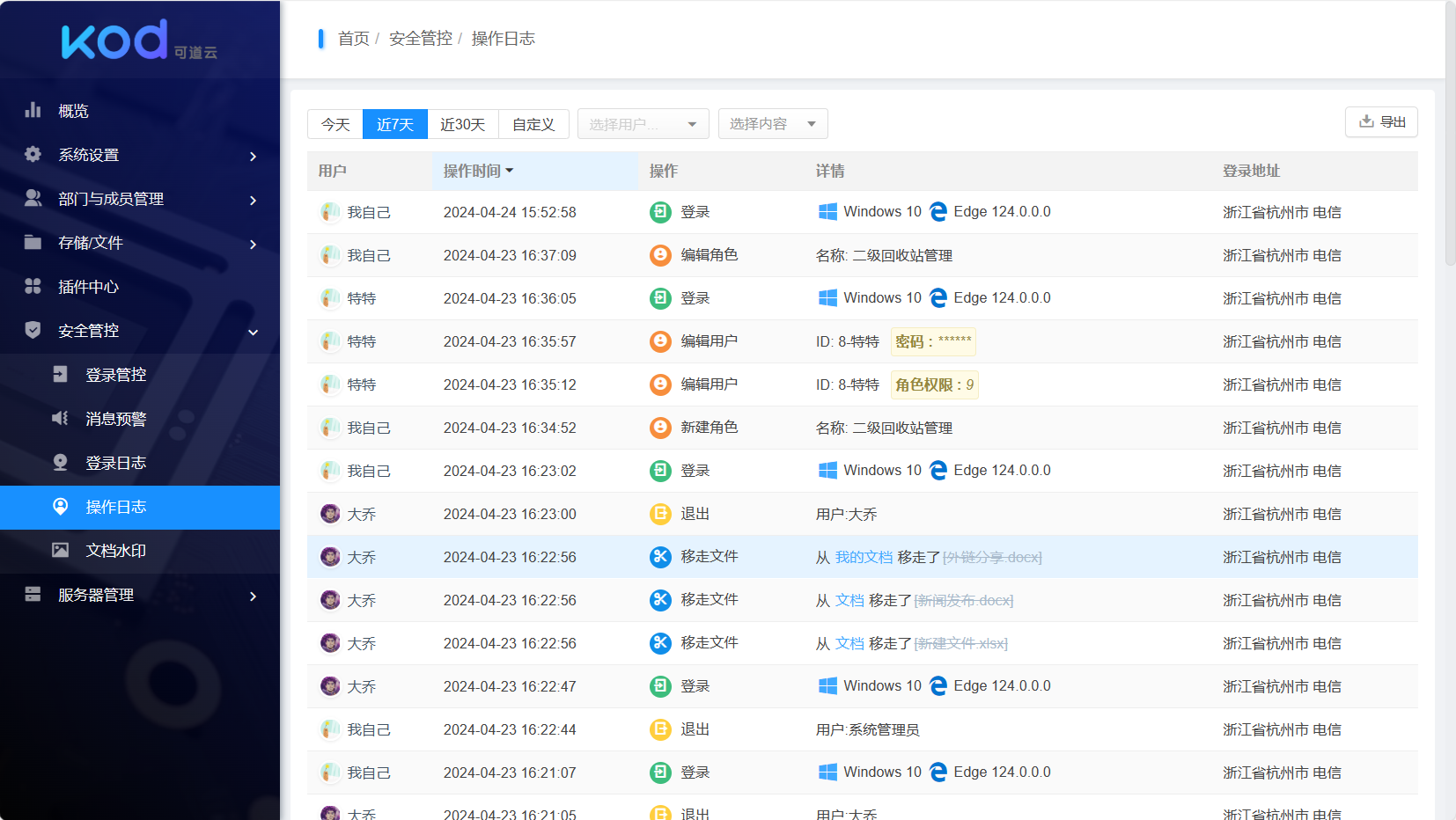Select the 自定义 date range tab
The height and width of the screenshot is (820, 1456).
point(533,124)
